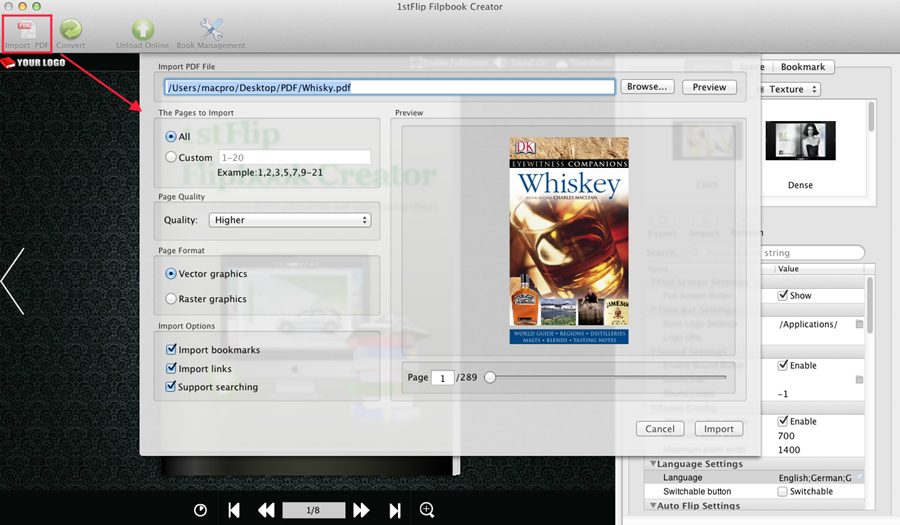Toggle Show full screen button checkbox
The width and height of the screenshot is (900, 525).
[x=782, y=295]
